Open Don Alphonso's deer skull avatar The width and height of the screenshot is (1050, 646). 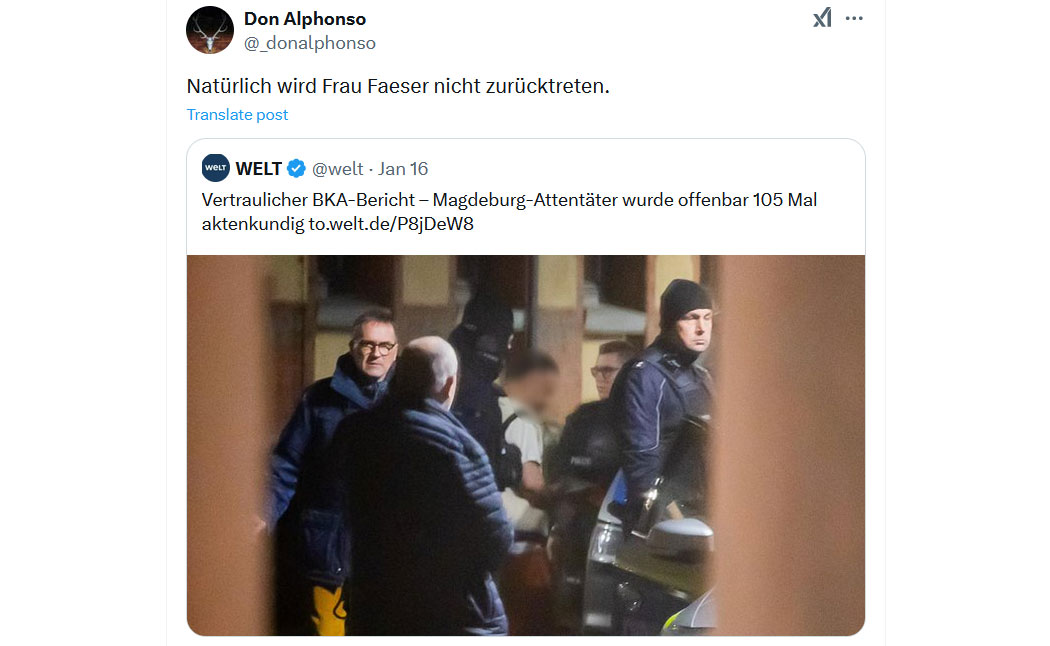tap(210, 30)
